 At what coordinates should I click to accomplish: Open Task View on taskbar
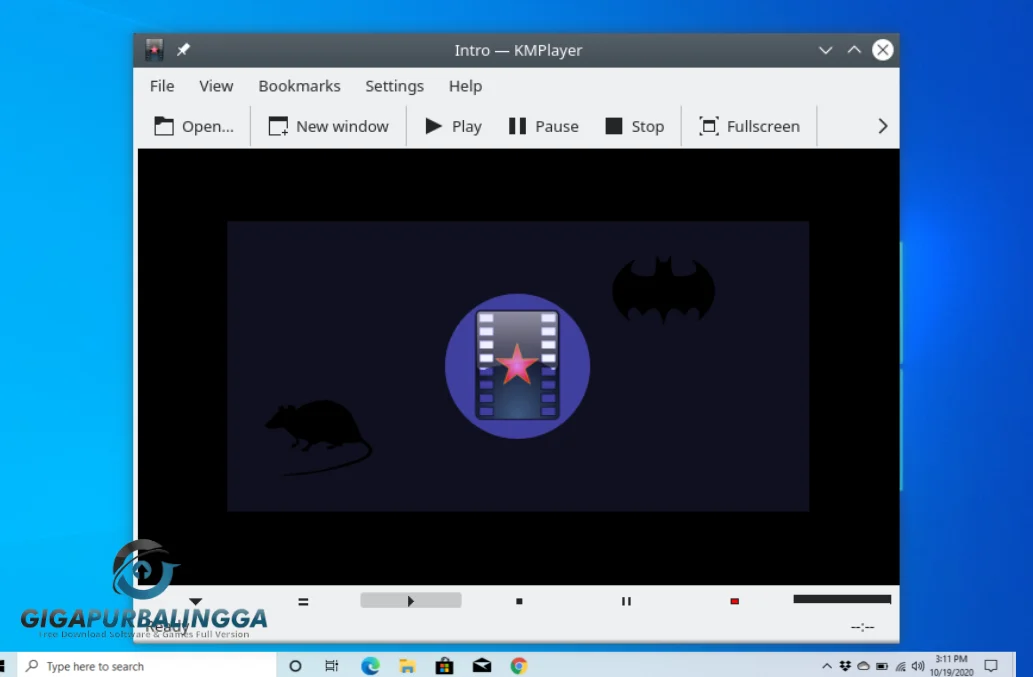tap(331, 666)
